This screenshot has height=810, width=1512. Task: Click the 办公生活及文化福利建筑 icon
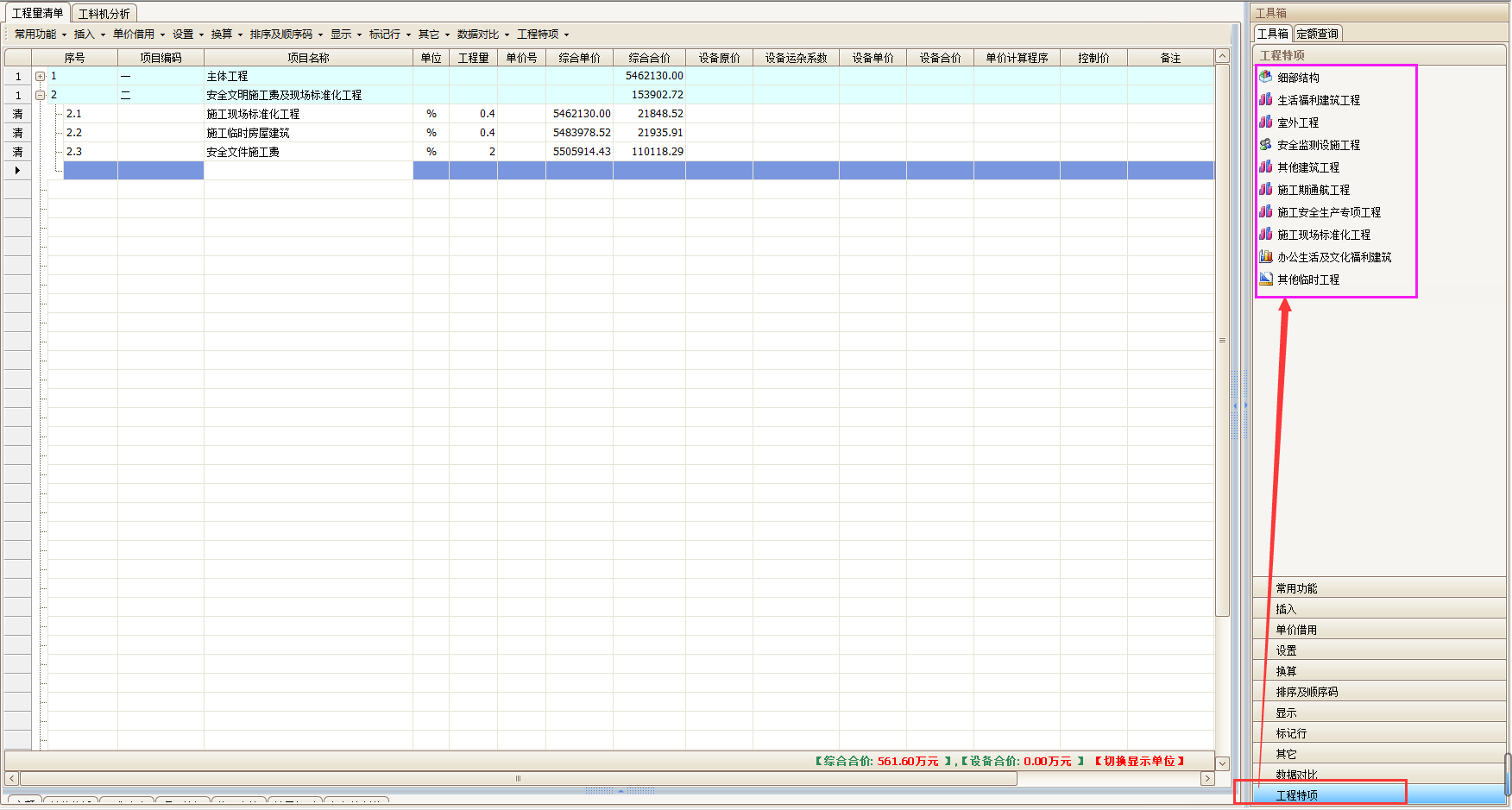pyautogui.click(x=1266, y=256)
